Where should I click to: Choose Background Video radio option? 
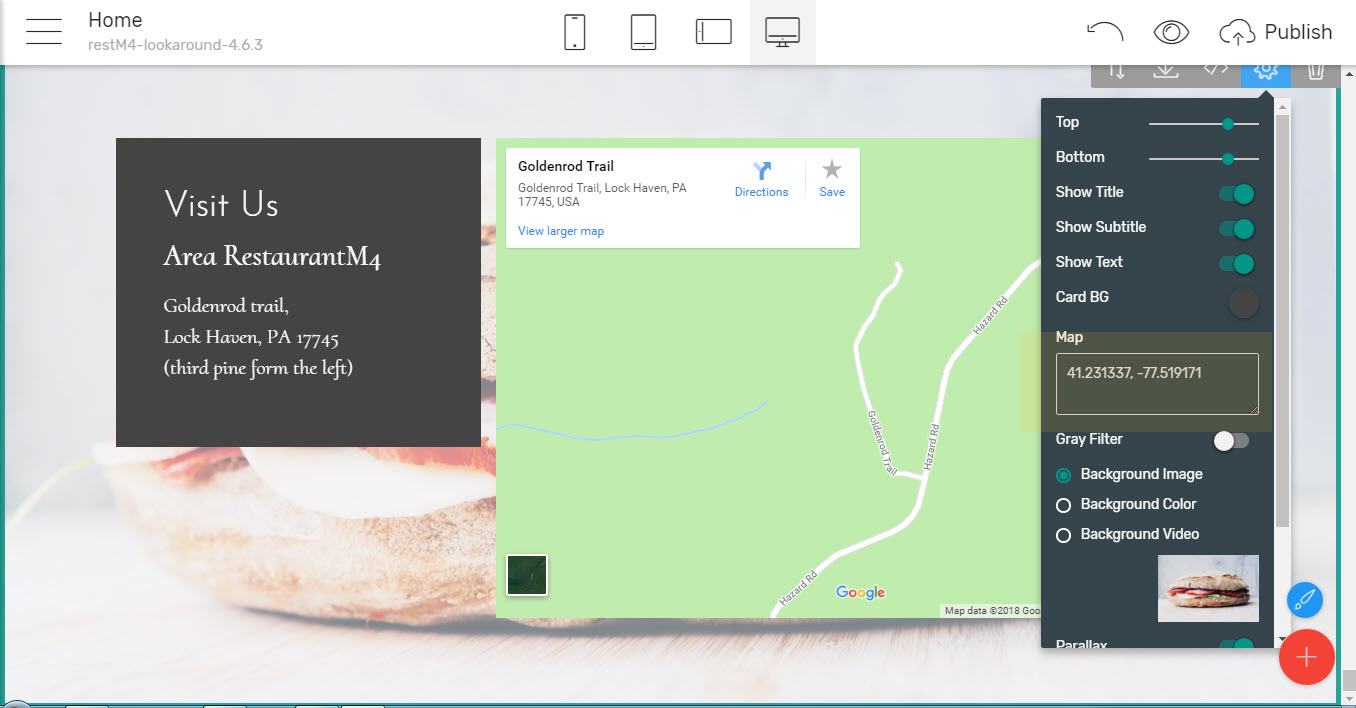pos(1064,535)
